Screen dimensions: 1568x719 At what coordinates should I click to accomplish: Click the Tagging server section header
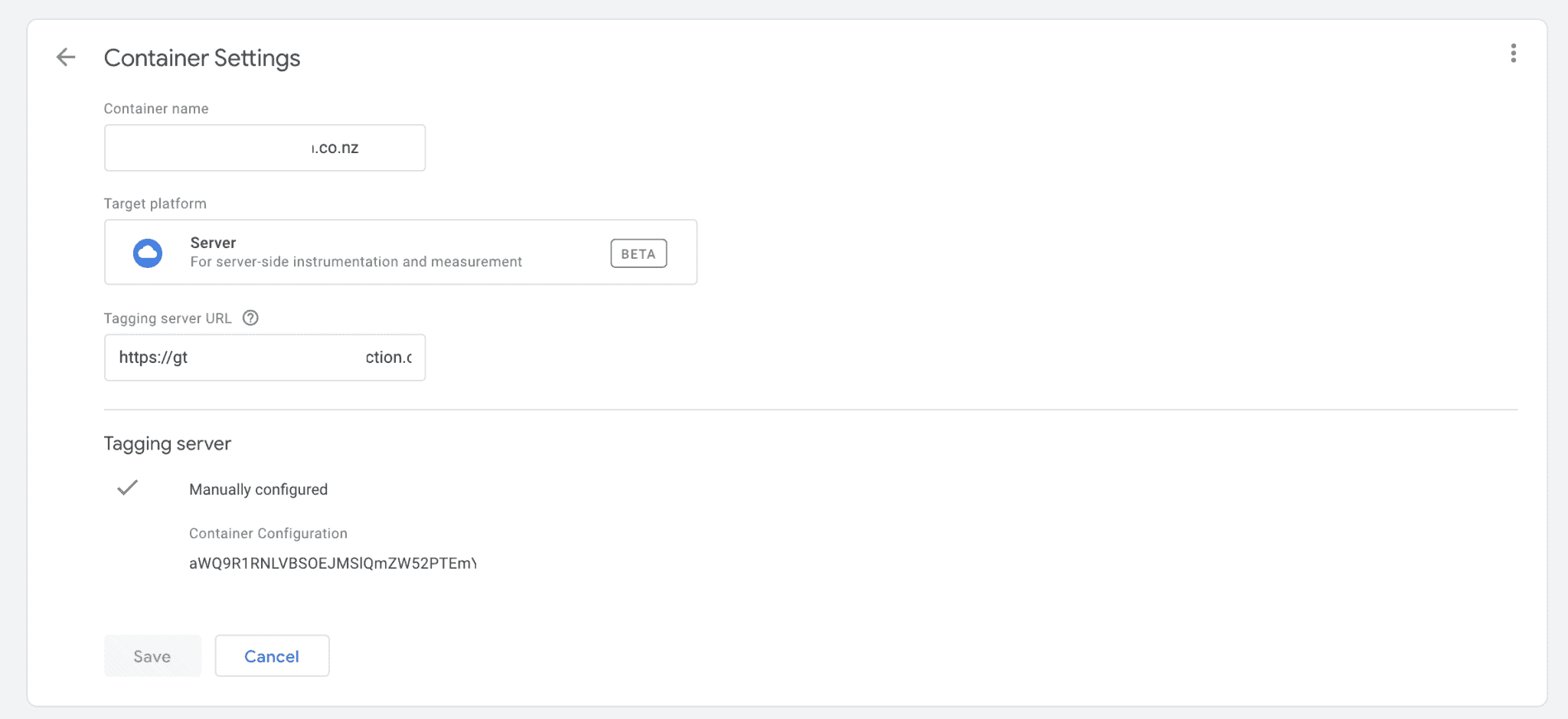pos(168,443)
